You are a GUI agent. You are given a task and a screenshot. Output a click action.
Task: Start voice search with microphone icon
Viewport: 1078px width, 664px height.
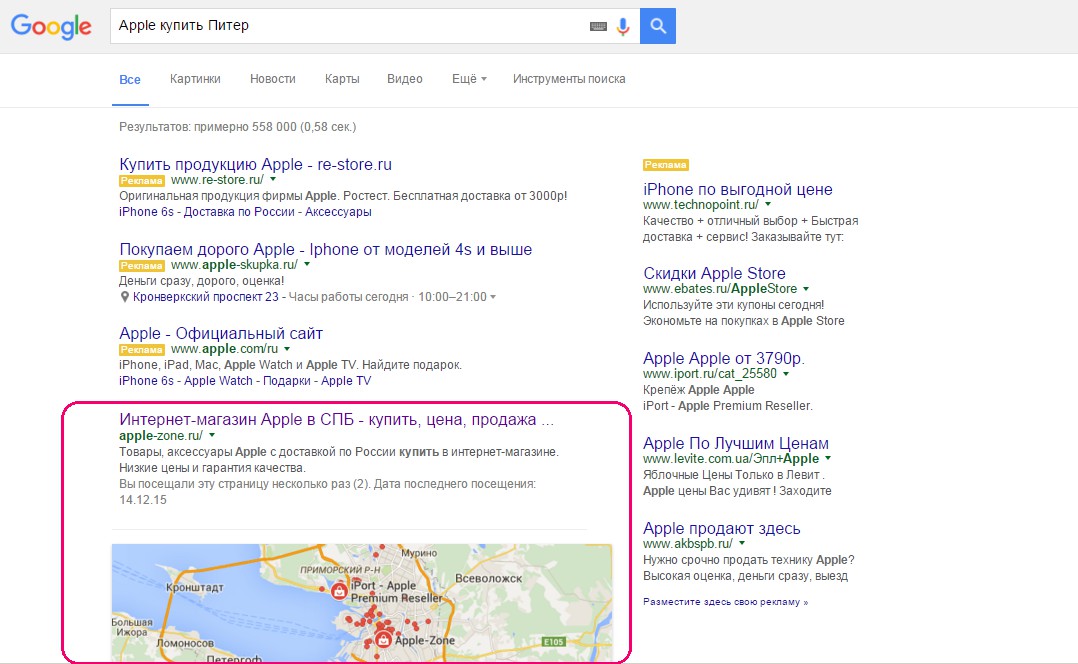pos(623,26)
